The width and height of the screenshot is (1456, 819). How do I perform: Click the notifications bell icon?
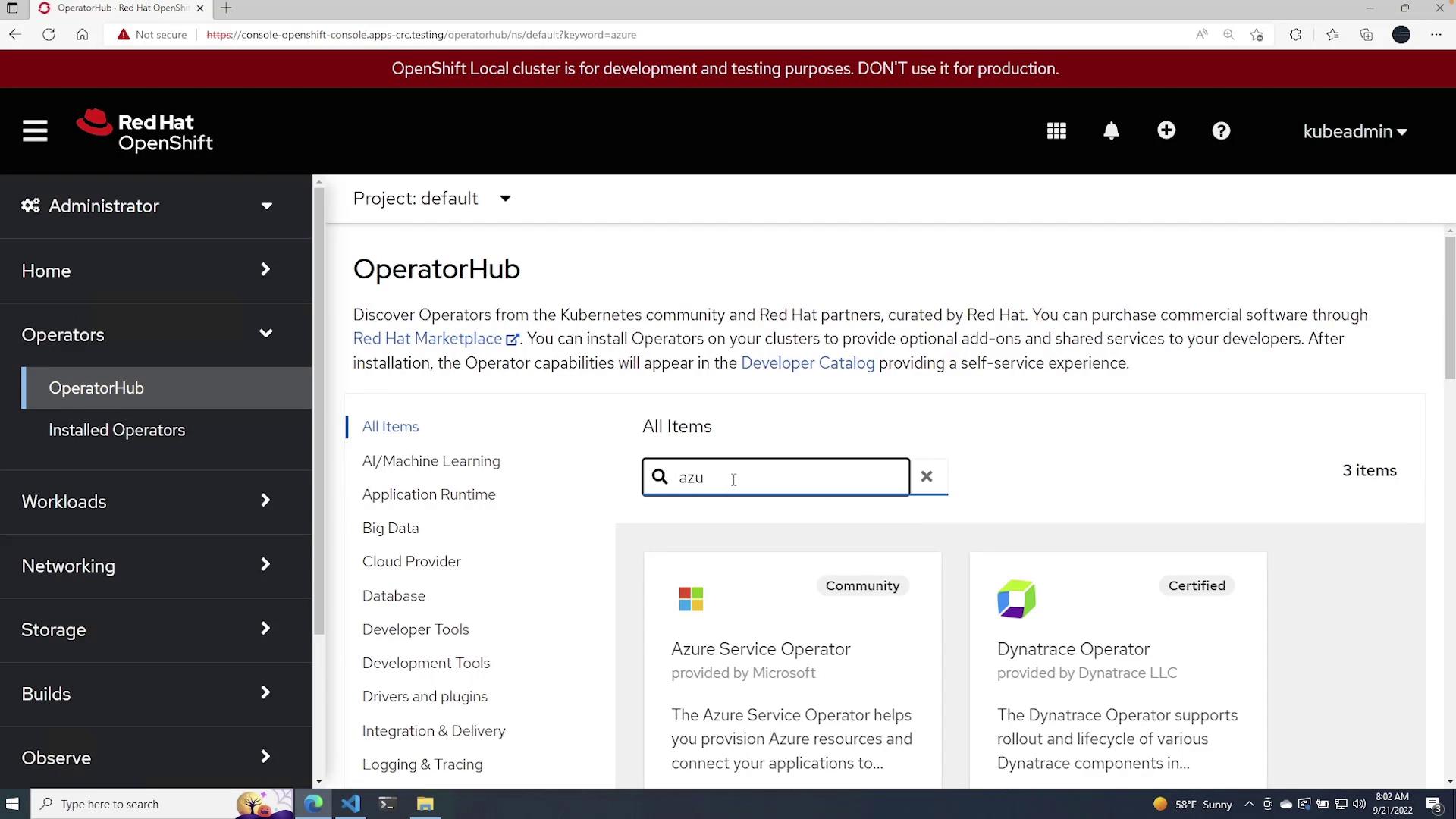coord(1111,131)
